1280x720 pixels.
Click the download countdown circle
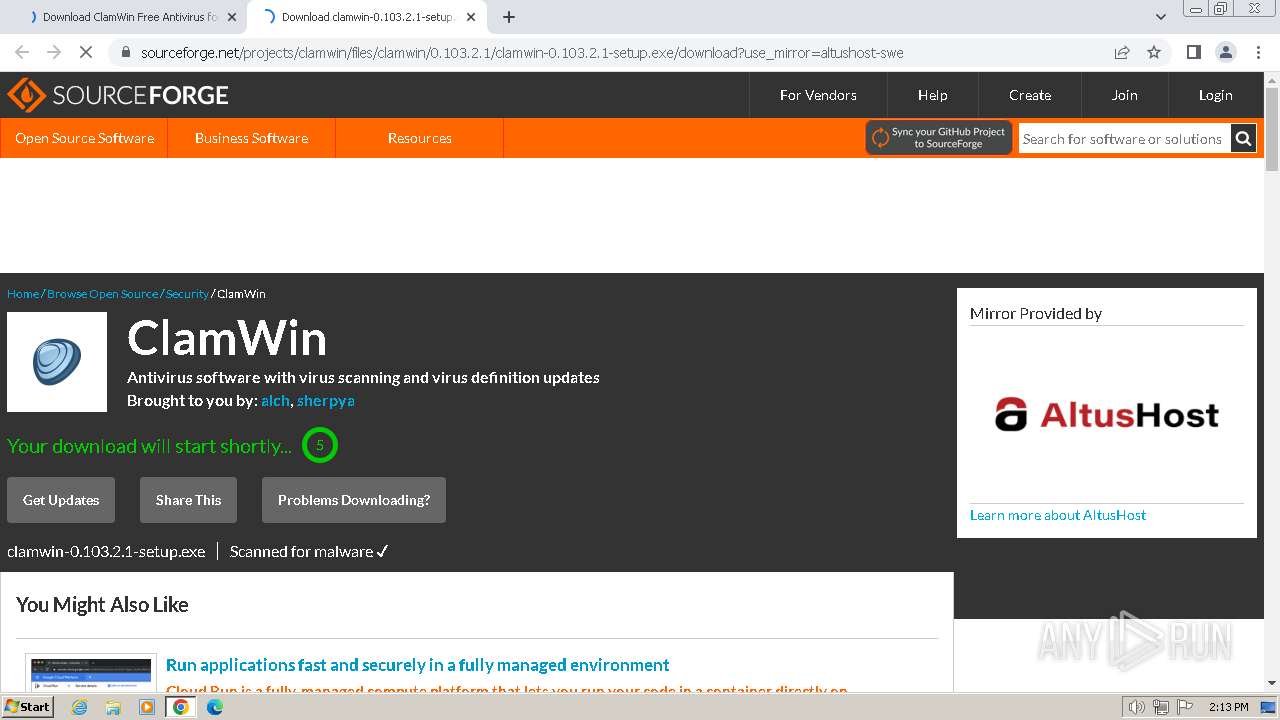point(320,445)
